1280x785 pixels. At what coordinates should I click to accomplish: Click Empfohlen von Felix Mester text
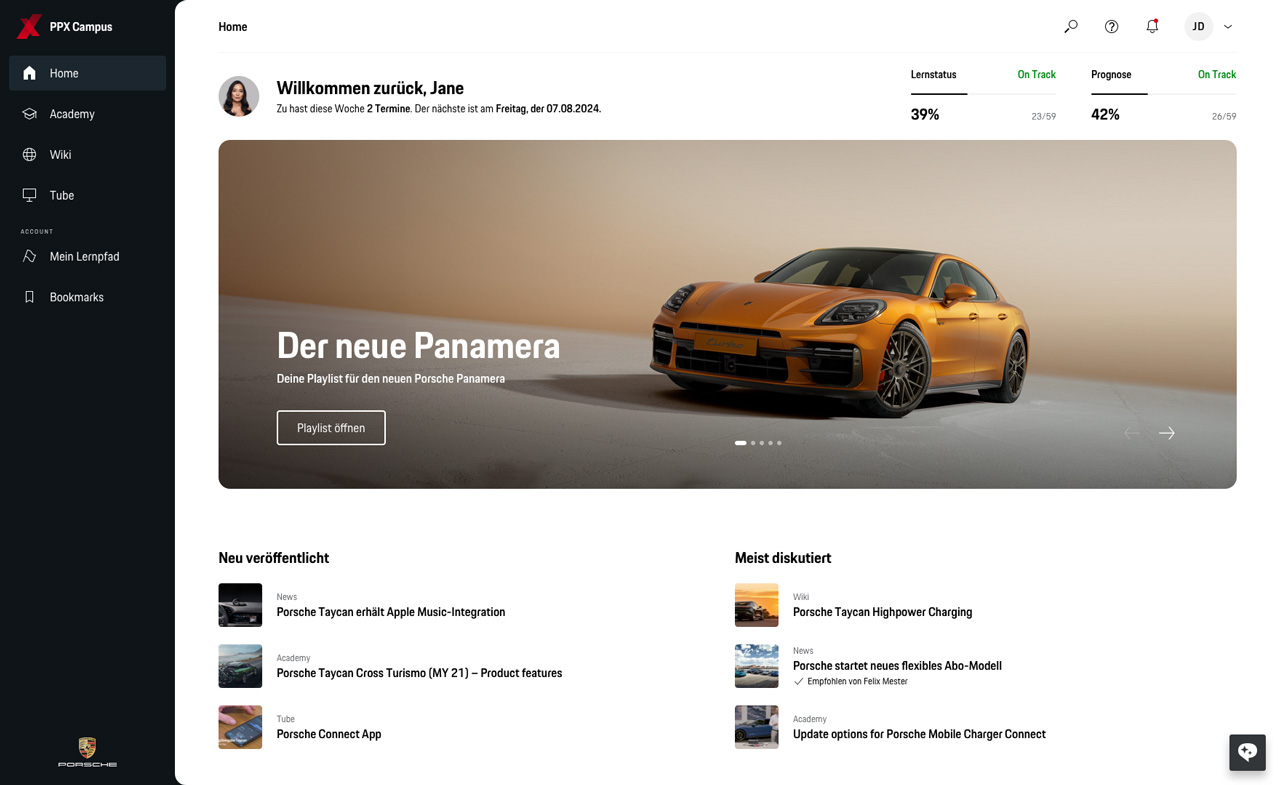pos(857,682)
